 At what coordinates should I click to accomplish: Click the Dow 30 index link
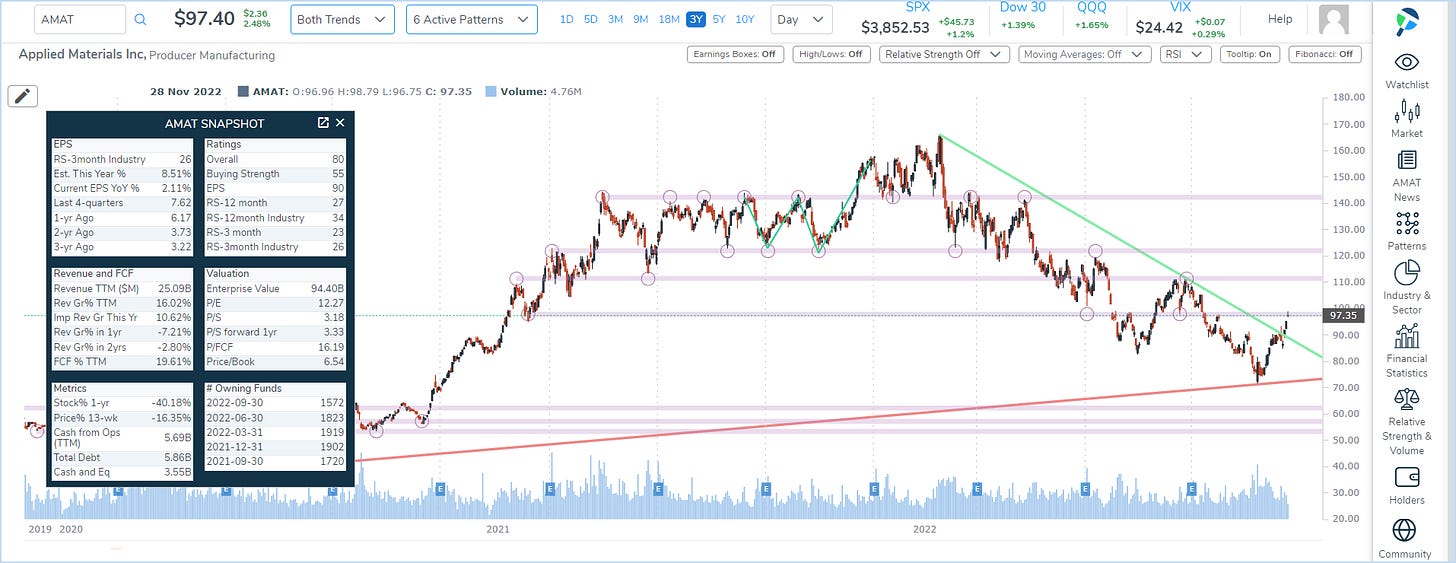tap(1022, 7)
